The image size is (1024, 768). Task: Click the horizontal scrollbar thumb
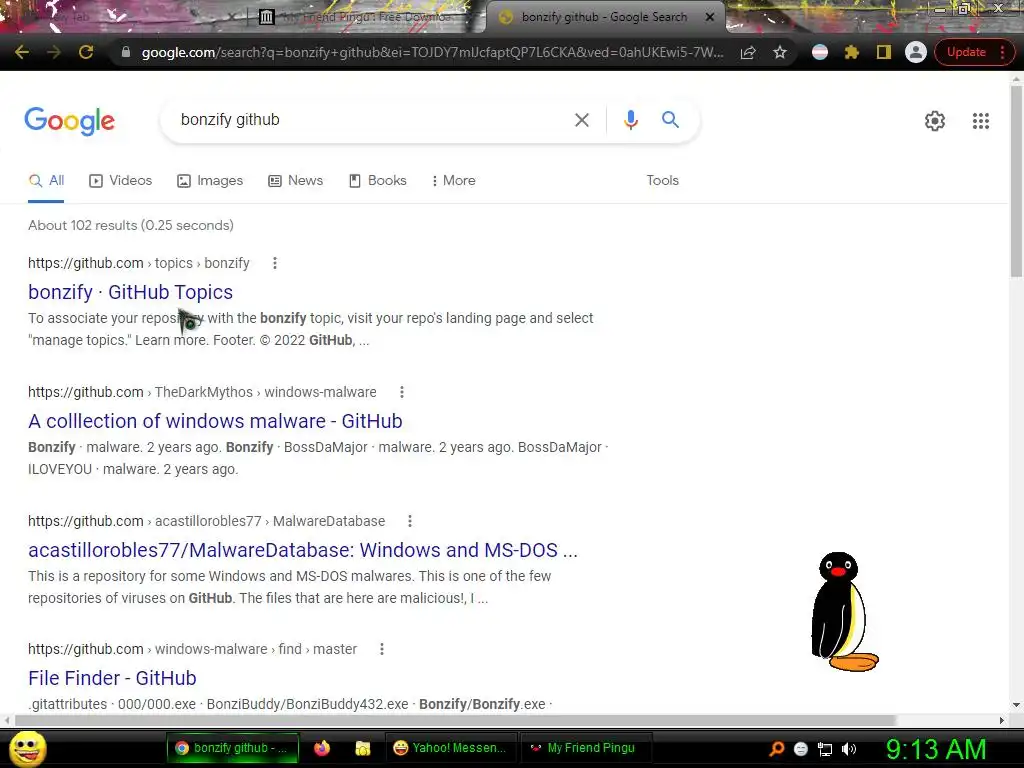pyautogui.click(x=455, y=720)
